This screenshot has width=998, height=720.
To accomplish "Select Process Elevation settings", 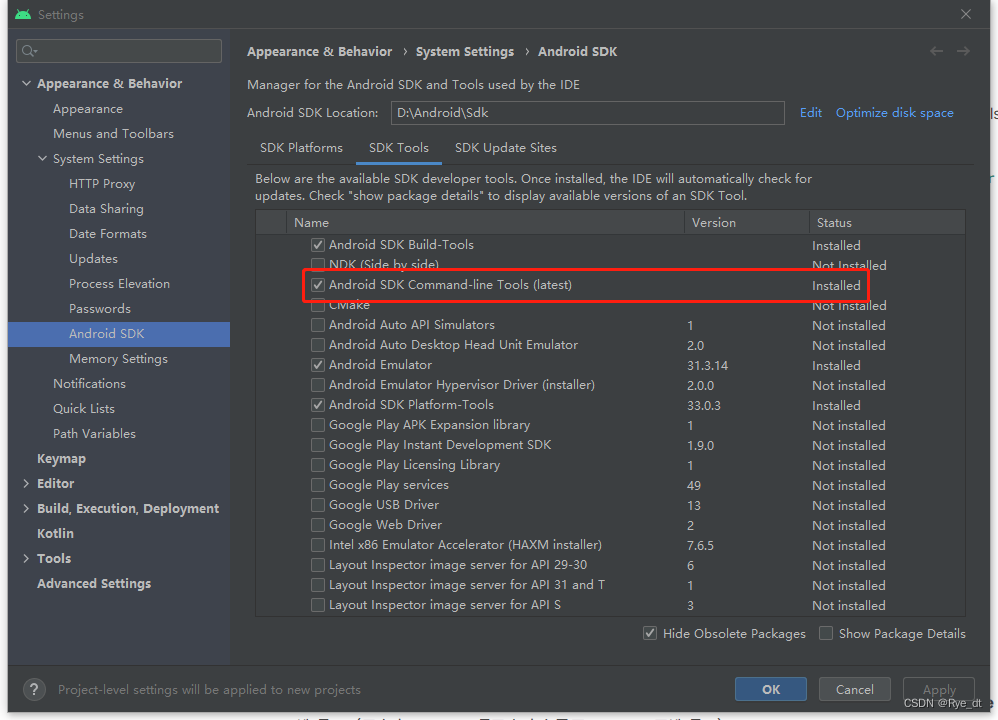I will click(119, 283).
